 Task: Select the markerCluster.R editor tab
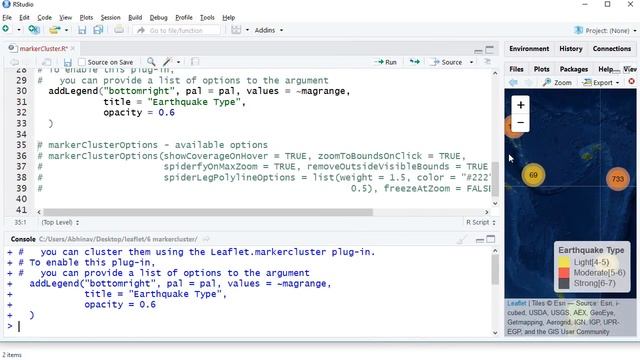[43, 49]
